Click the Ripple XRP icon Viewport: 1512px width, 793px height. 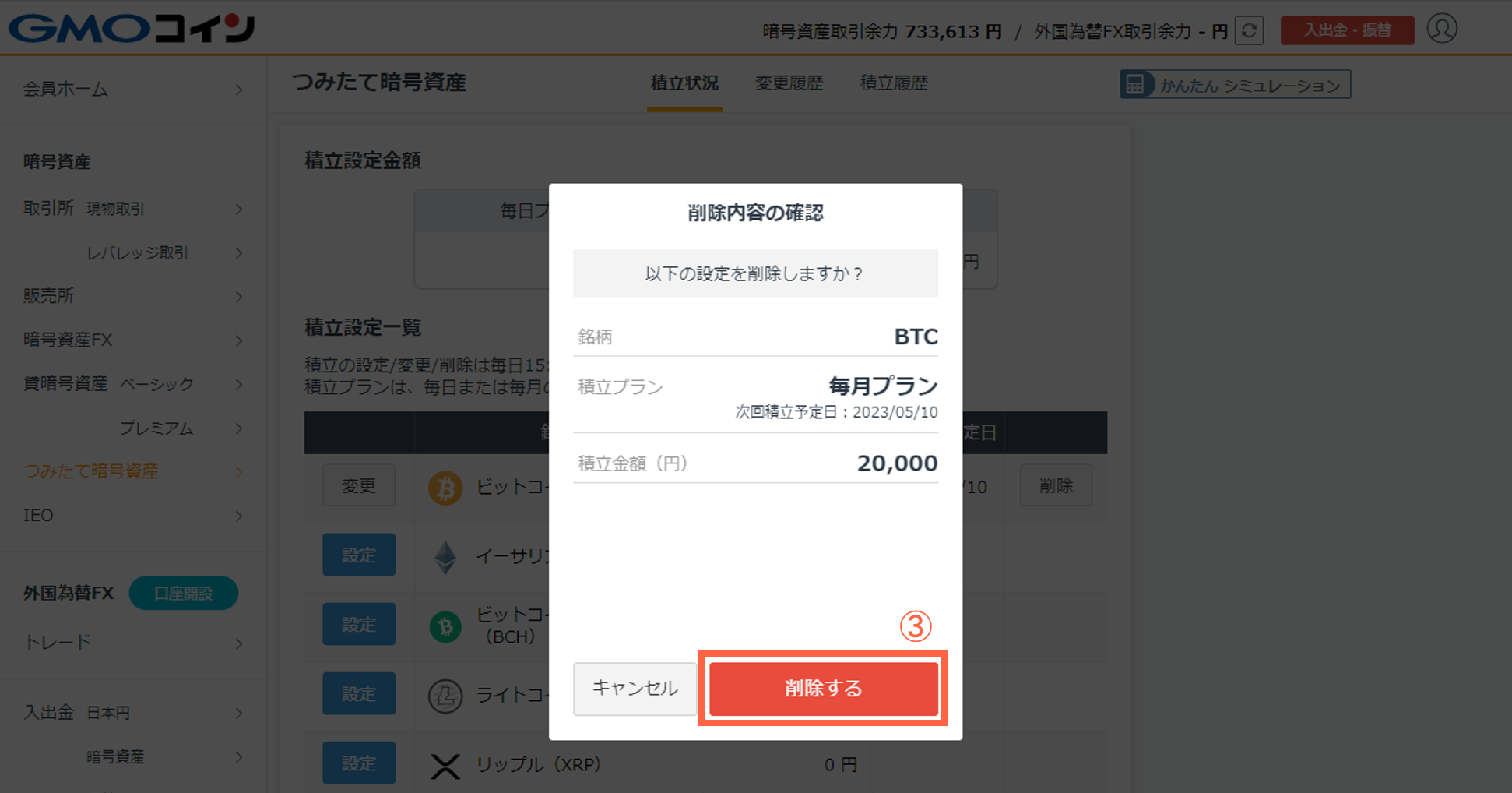(x=445, y=766)
